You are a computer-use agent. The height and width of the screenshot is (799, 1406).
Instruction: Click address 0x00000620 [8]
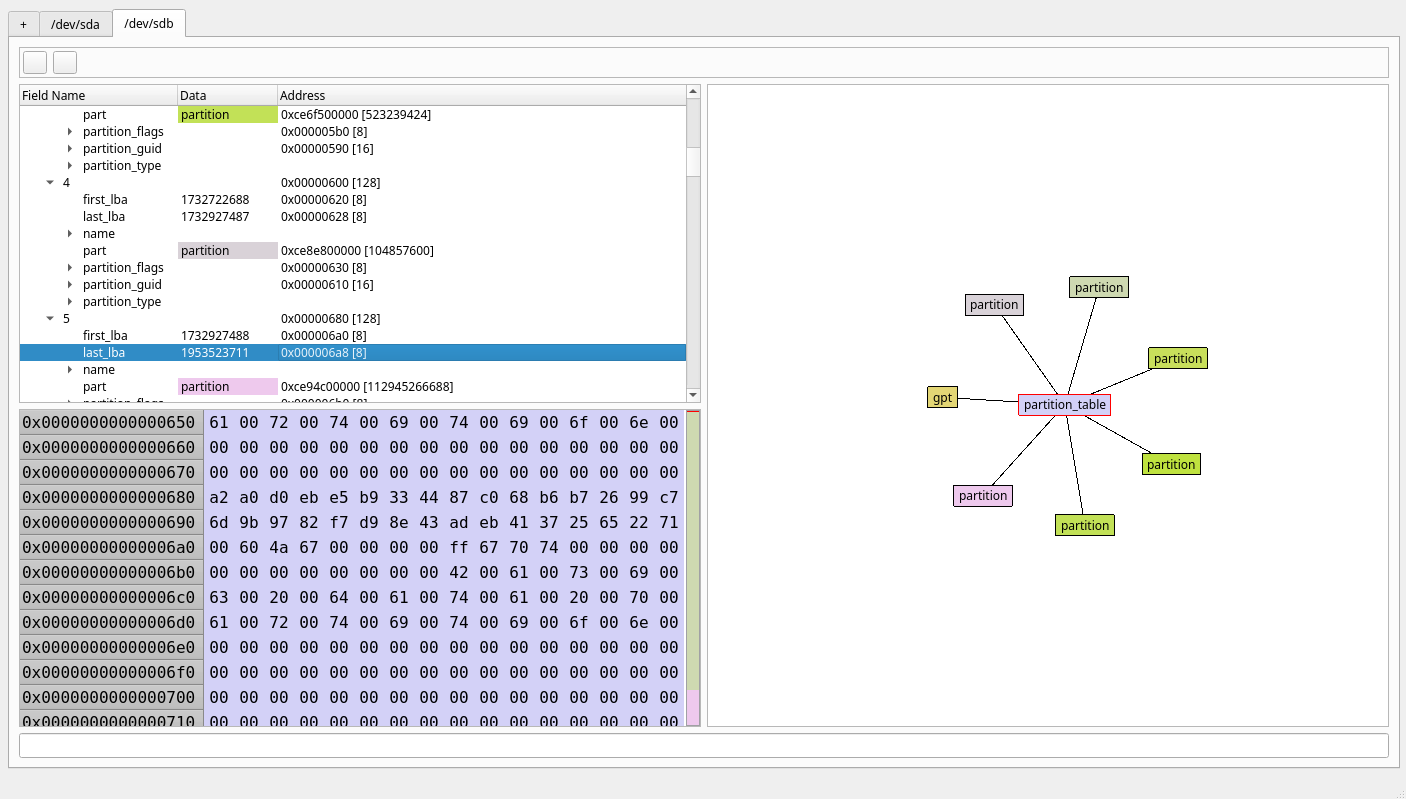[x=324, y=200]
